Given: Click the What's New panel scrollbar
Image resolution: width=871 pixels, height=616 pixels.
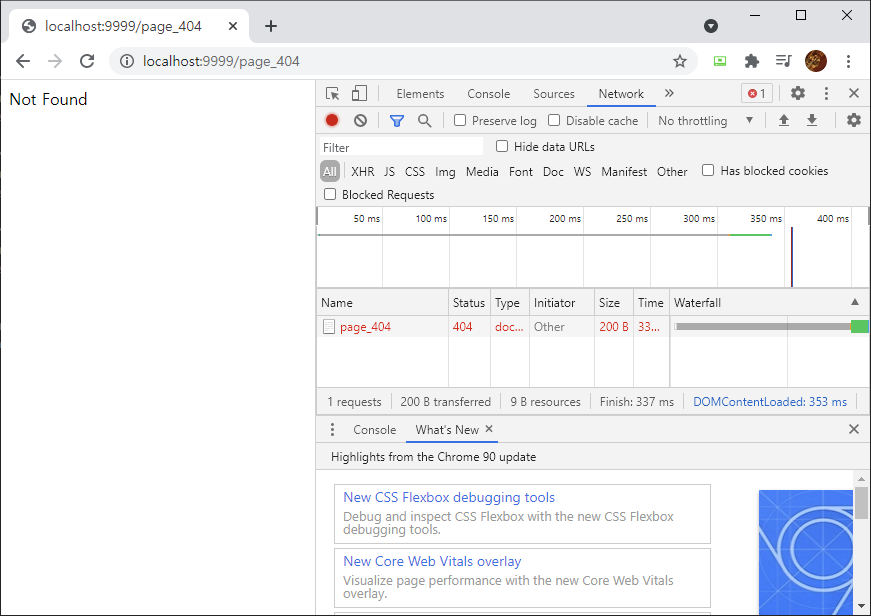Looking at the screenshot, I should tap(861, 503).
